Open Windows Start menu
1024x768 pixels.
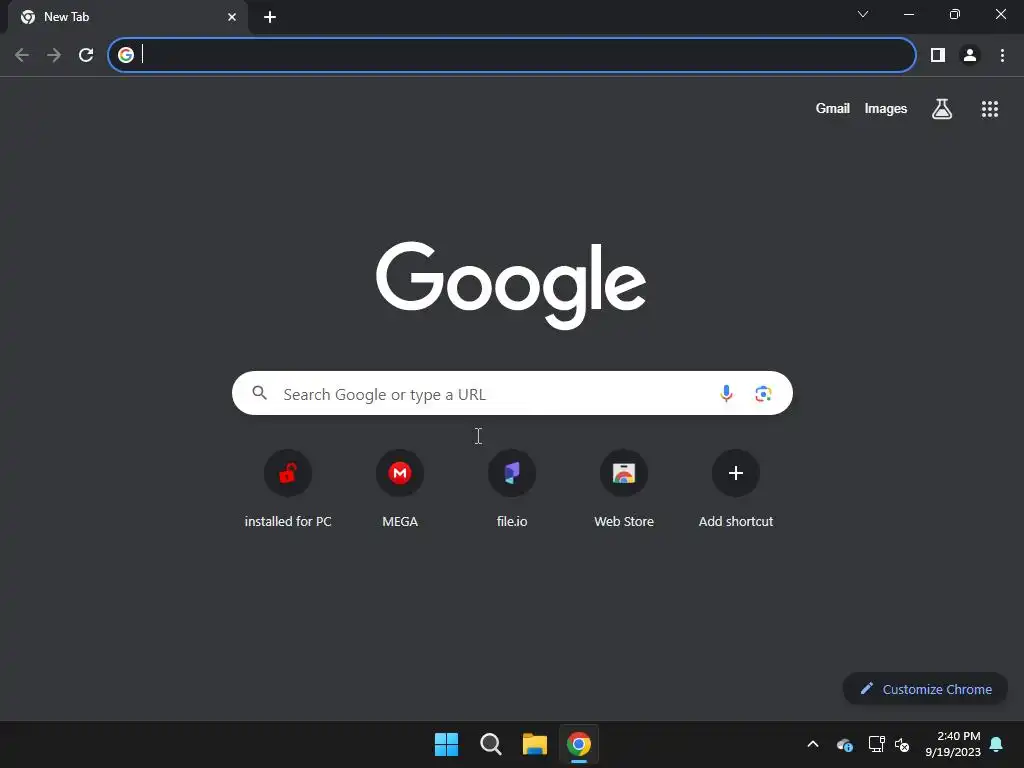click(x=447, y=744)
